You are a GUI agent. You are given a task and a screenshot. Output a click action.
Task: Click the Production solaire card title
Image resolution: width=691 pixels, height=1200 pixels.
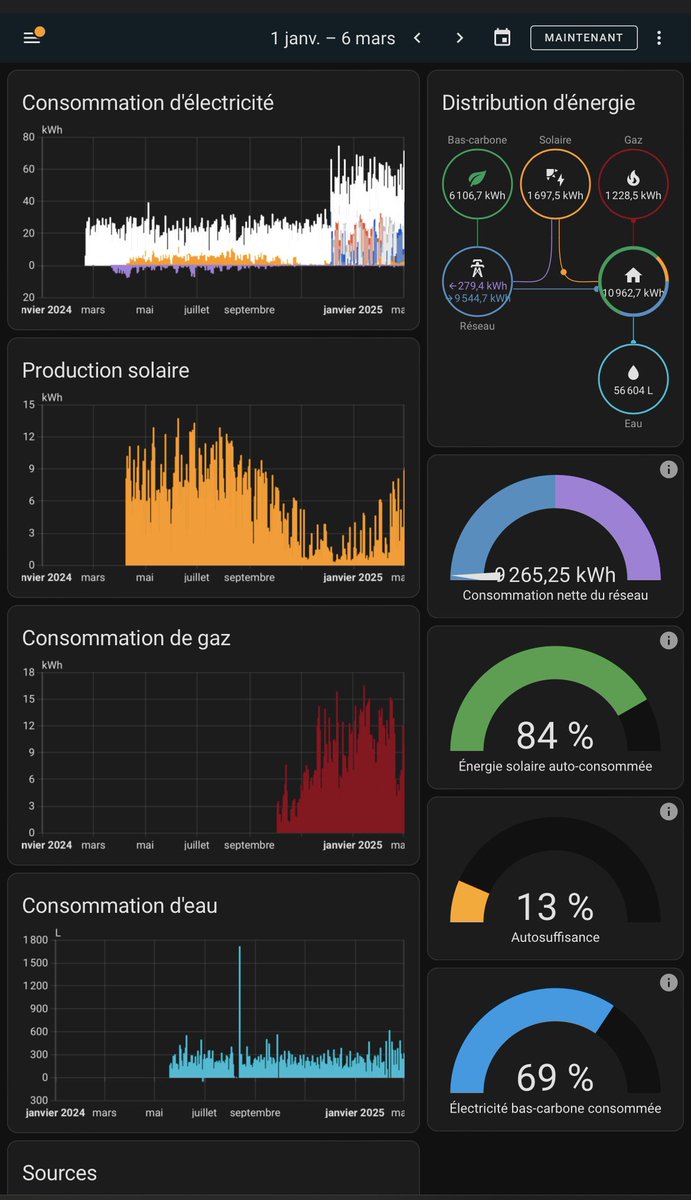point(105,370)
